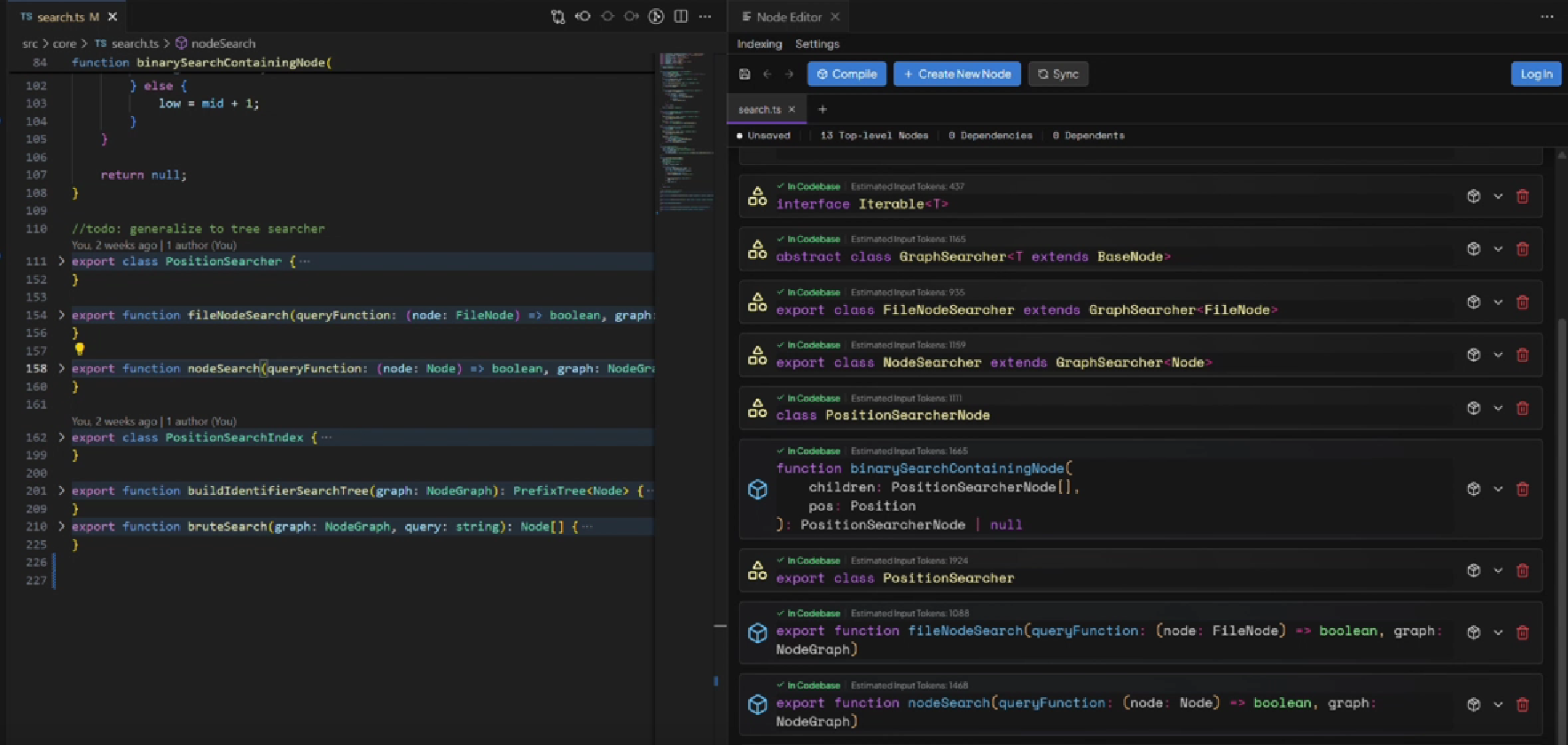Click the run/debug icon in editor title bar

656,17
